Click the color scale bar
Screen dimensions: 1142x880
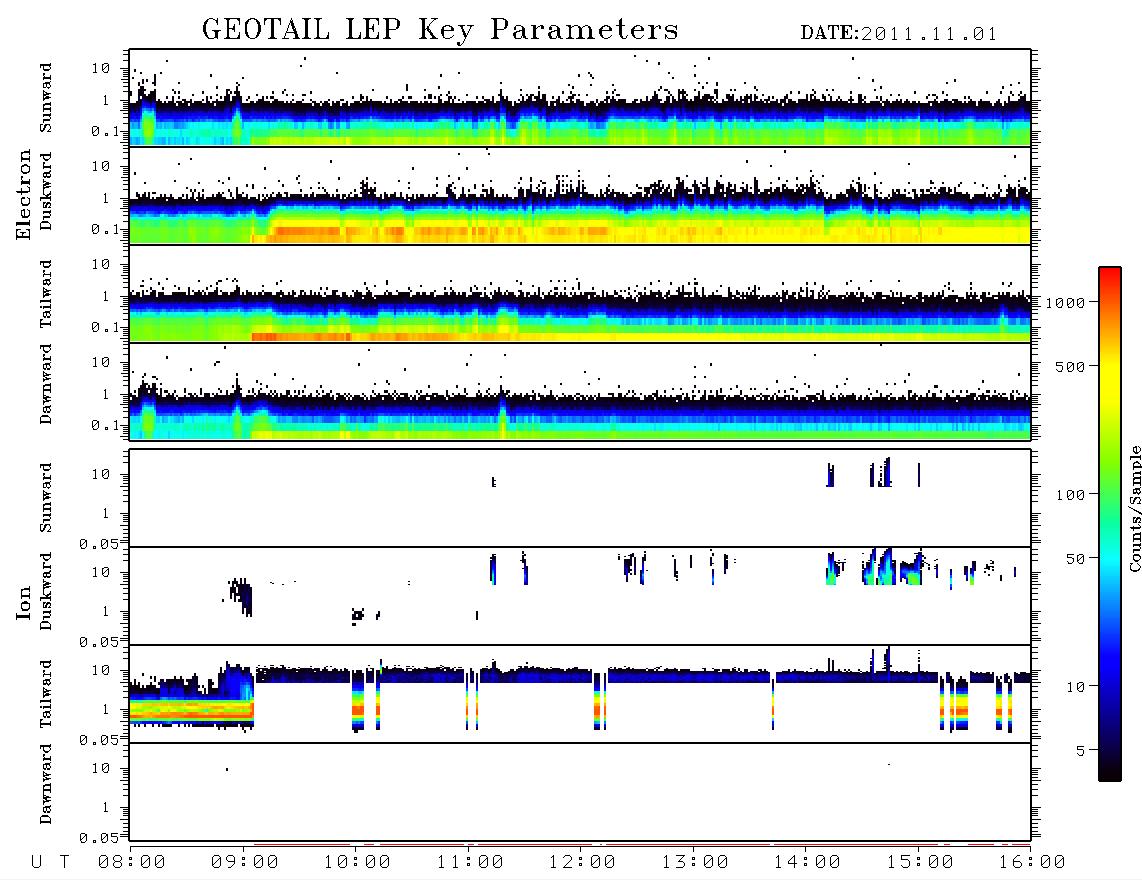pos(1110,524)
